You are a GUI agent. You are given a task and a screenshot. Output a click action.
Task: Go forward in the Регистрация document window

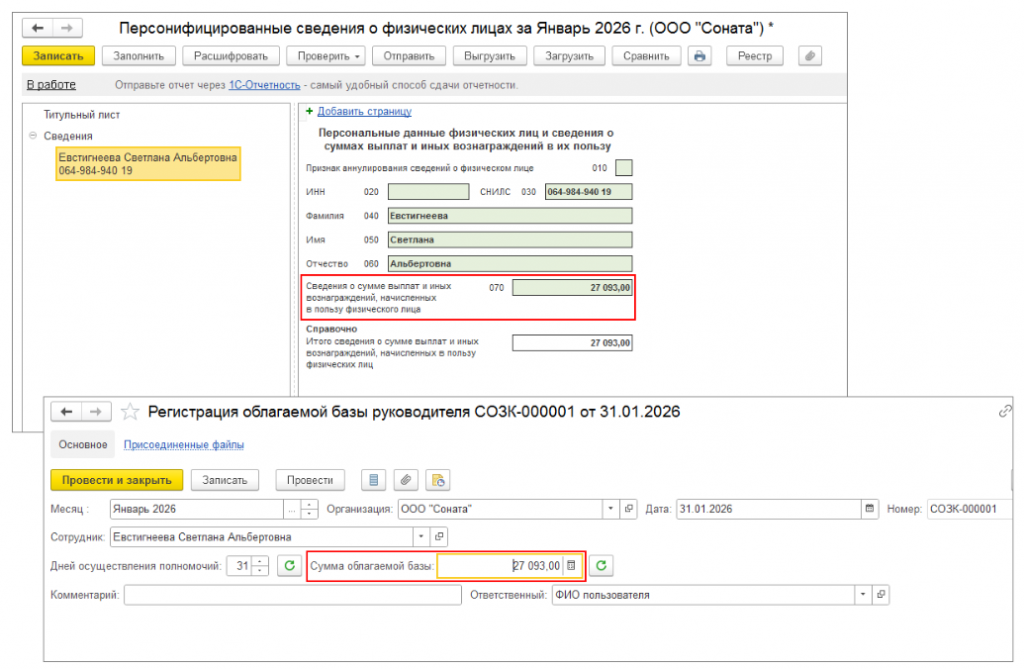click(x=95, y=412)
